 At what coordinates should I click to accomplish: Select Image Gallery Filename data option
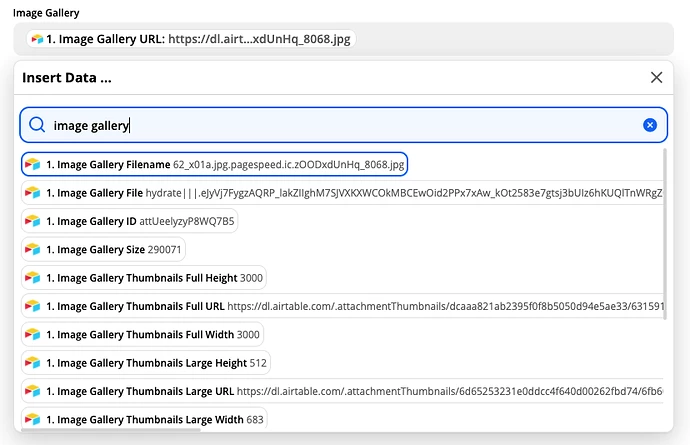coord(214,164)
